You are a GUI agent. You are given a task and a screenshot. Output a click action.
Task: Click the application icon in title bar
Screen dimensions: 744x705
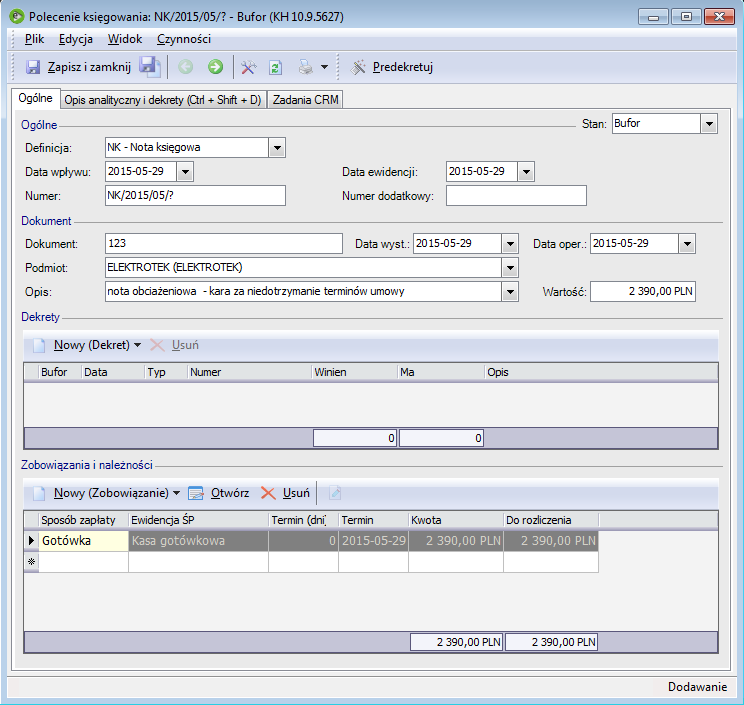[17, 17]
